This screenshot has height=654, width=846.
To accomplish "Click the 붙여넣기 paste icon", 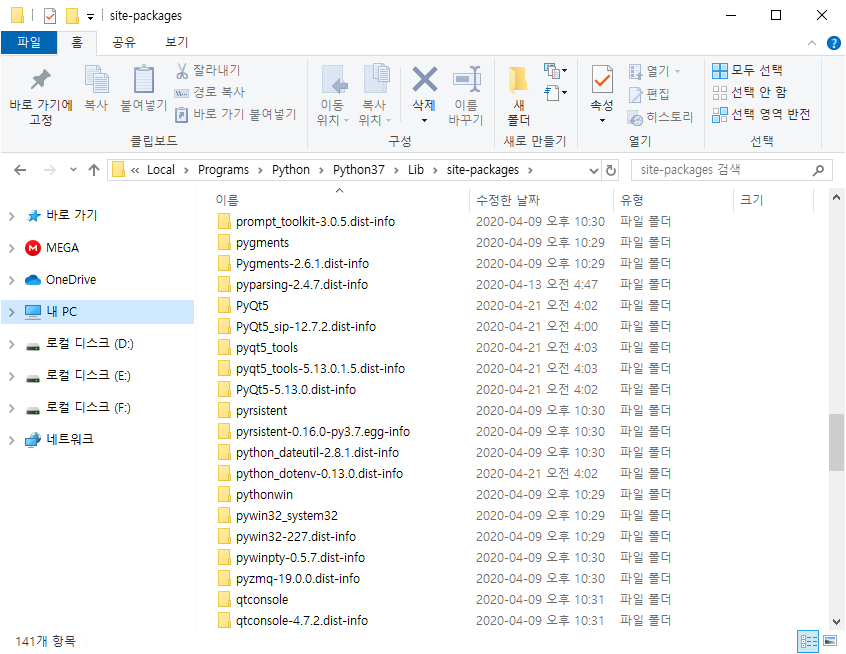I will 144,88.
